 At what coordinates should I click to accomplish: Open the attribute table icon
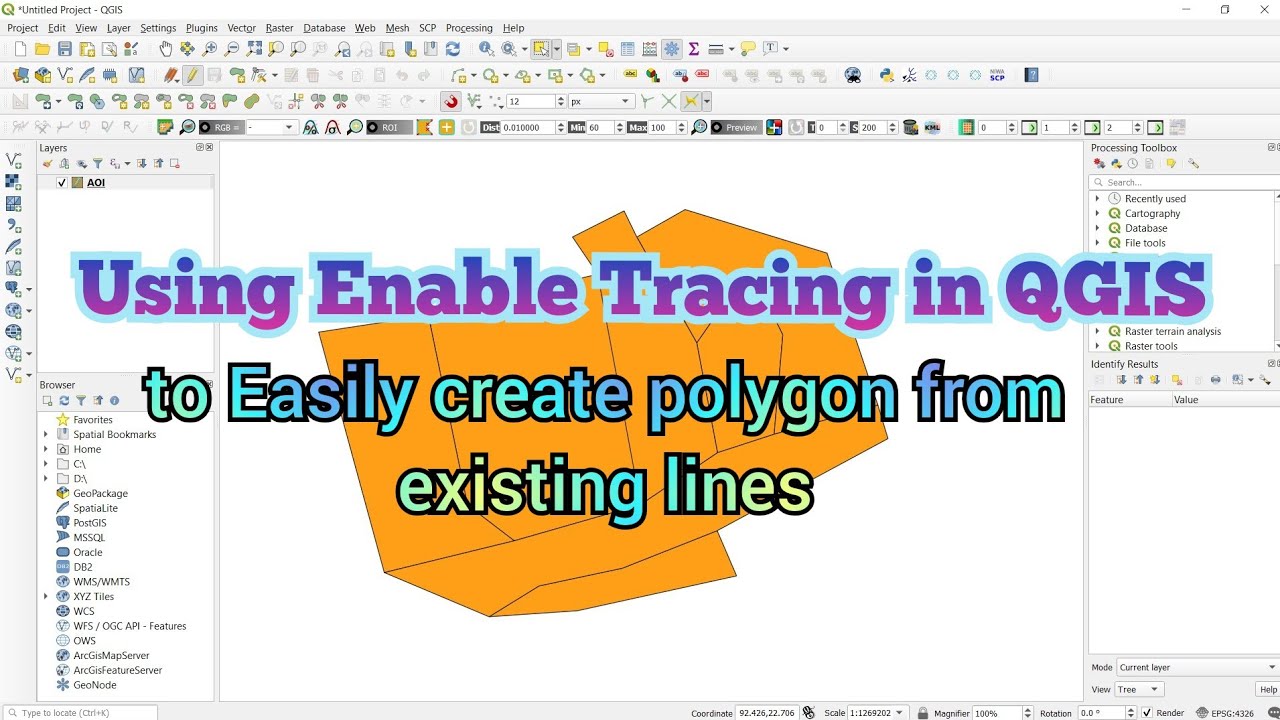click(x=628, y=49)
